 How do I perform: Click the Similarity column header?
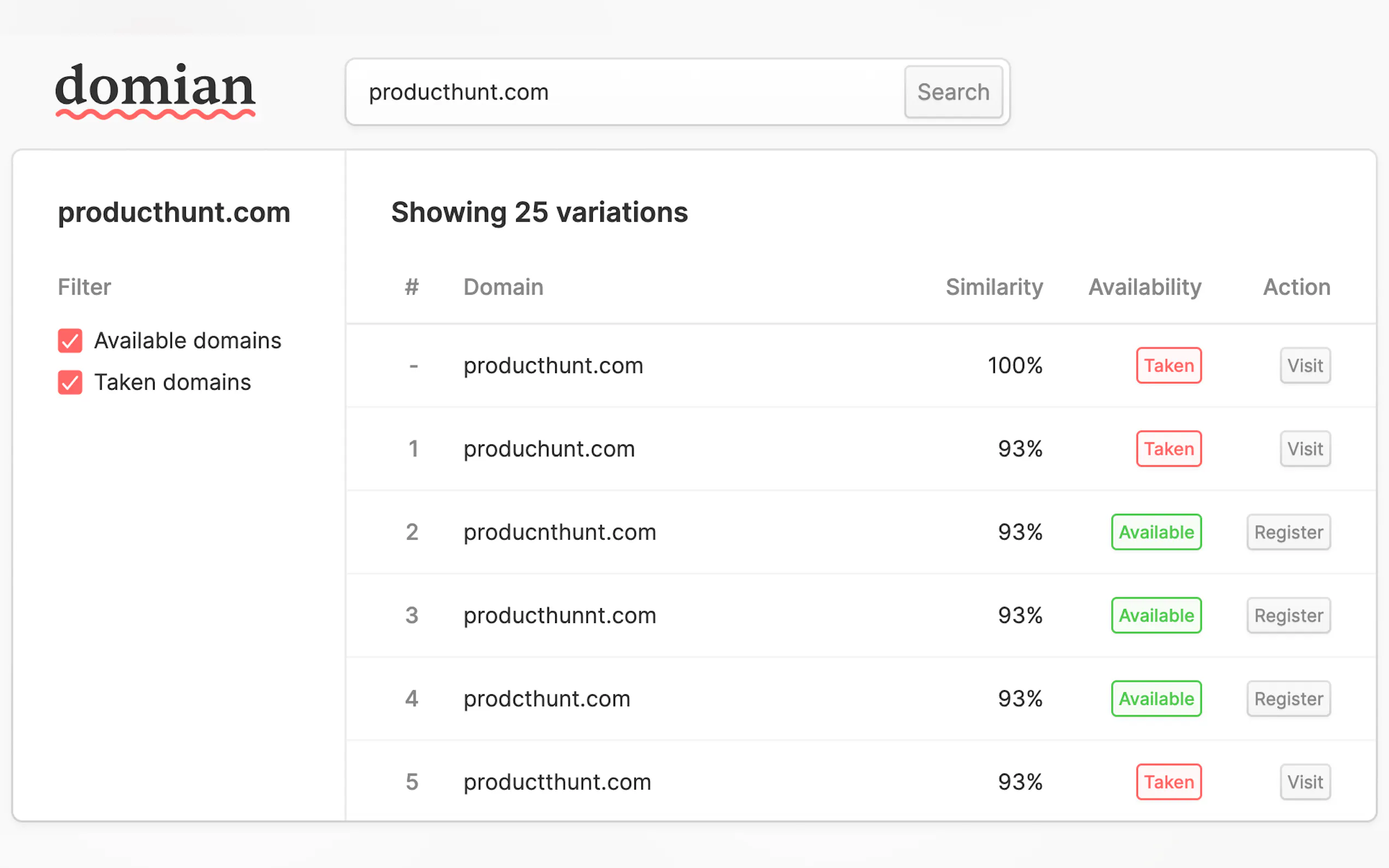[994, 286]
